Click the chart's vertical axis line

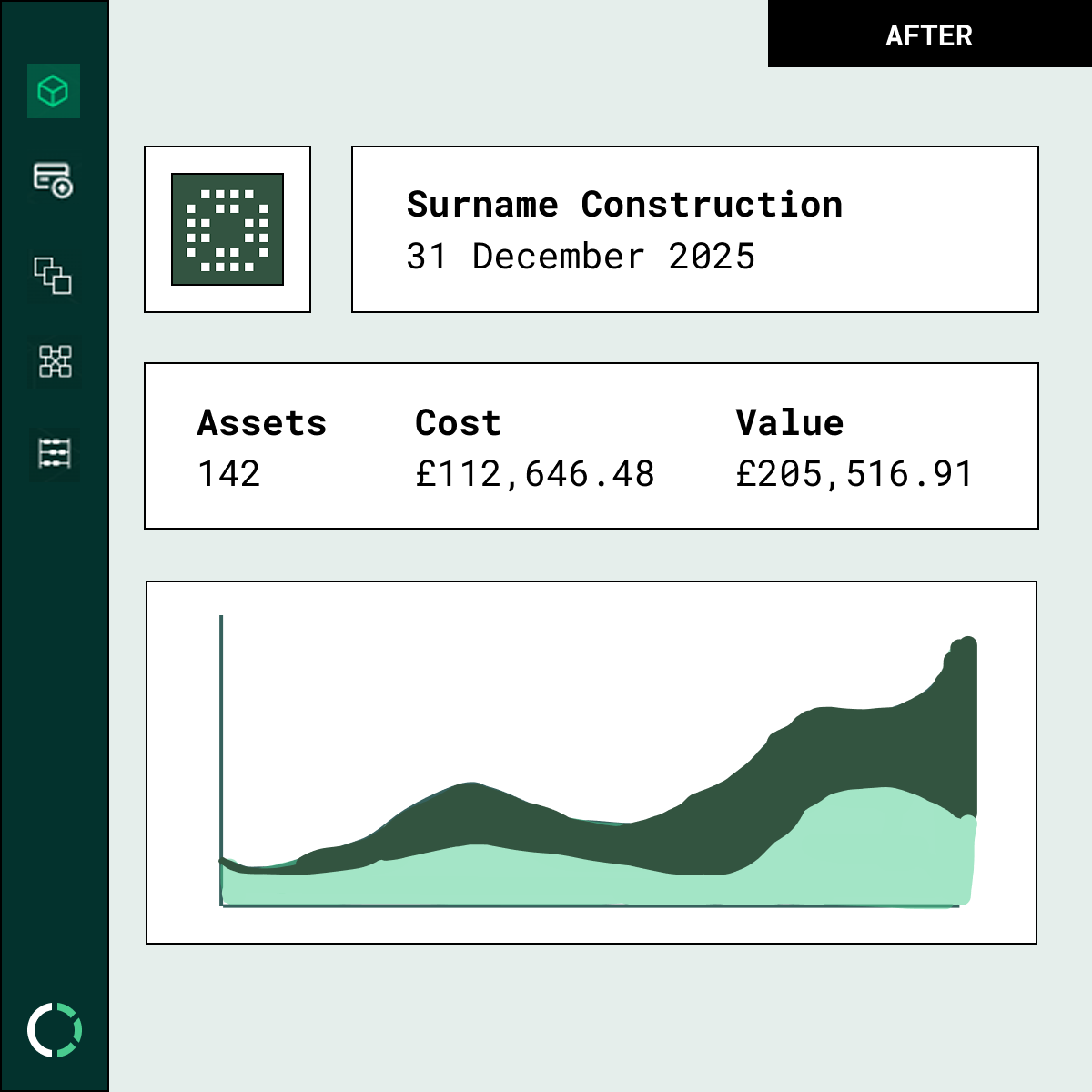(221, 728)
